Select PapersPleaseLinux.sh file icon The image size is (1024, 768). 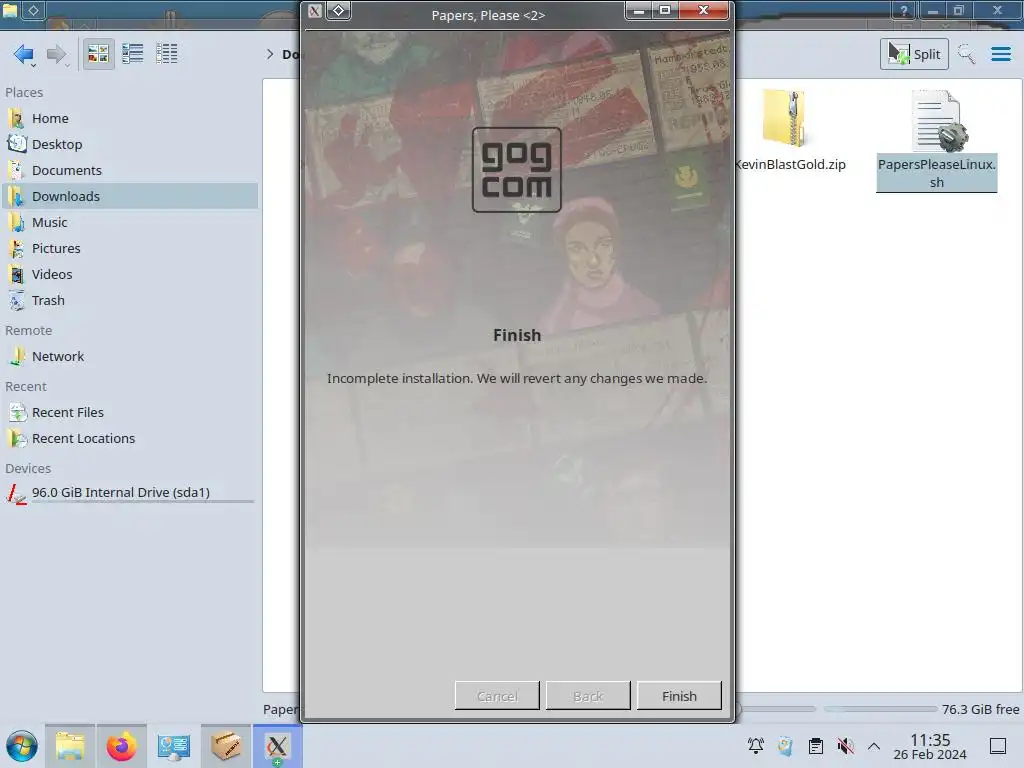(x=938, y=120)
